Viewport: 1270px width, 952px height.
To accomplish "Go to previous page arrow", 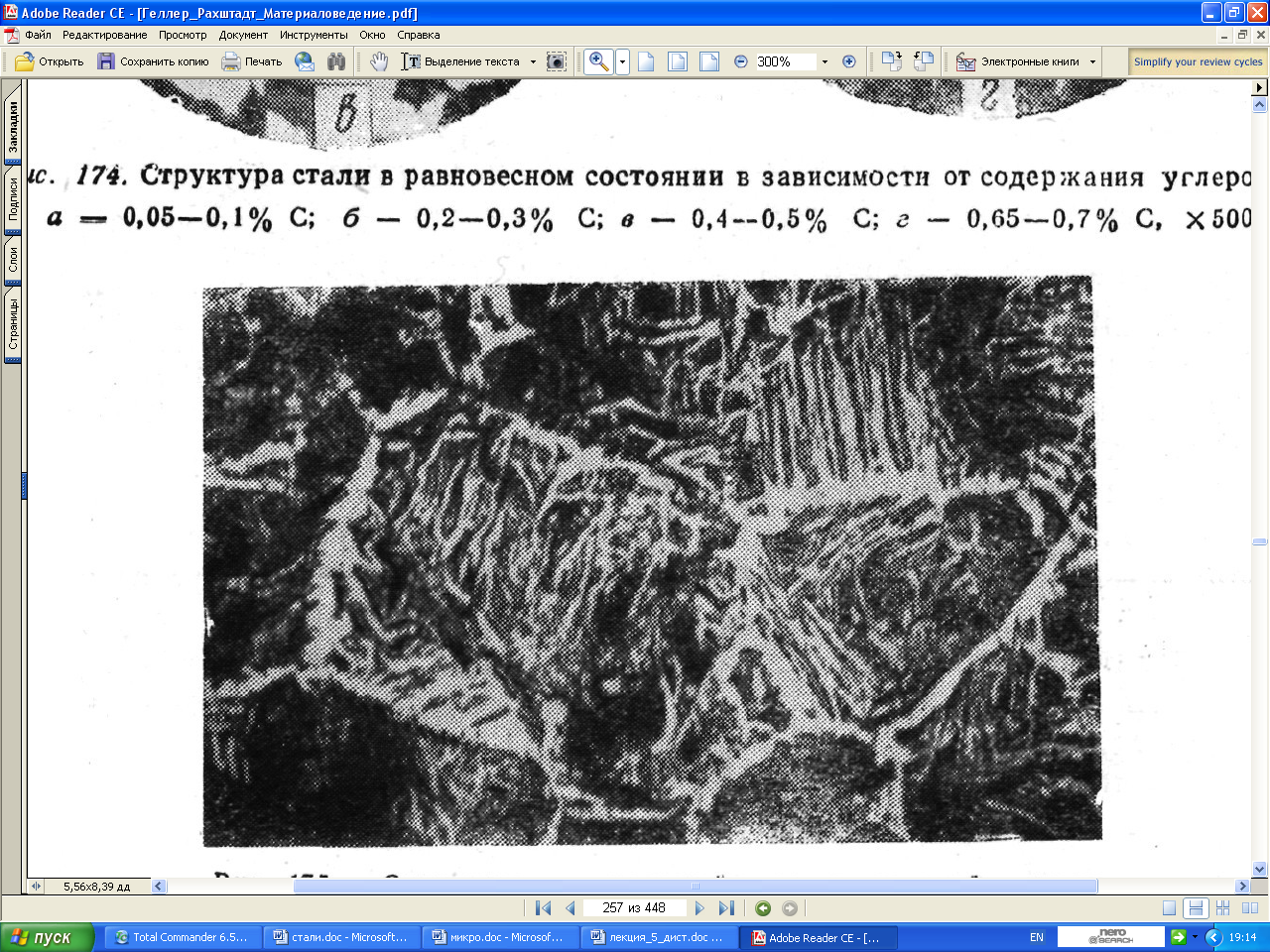I will click(x=570, y=907).
